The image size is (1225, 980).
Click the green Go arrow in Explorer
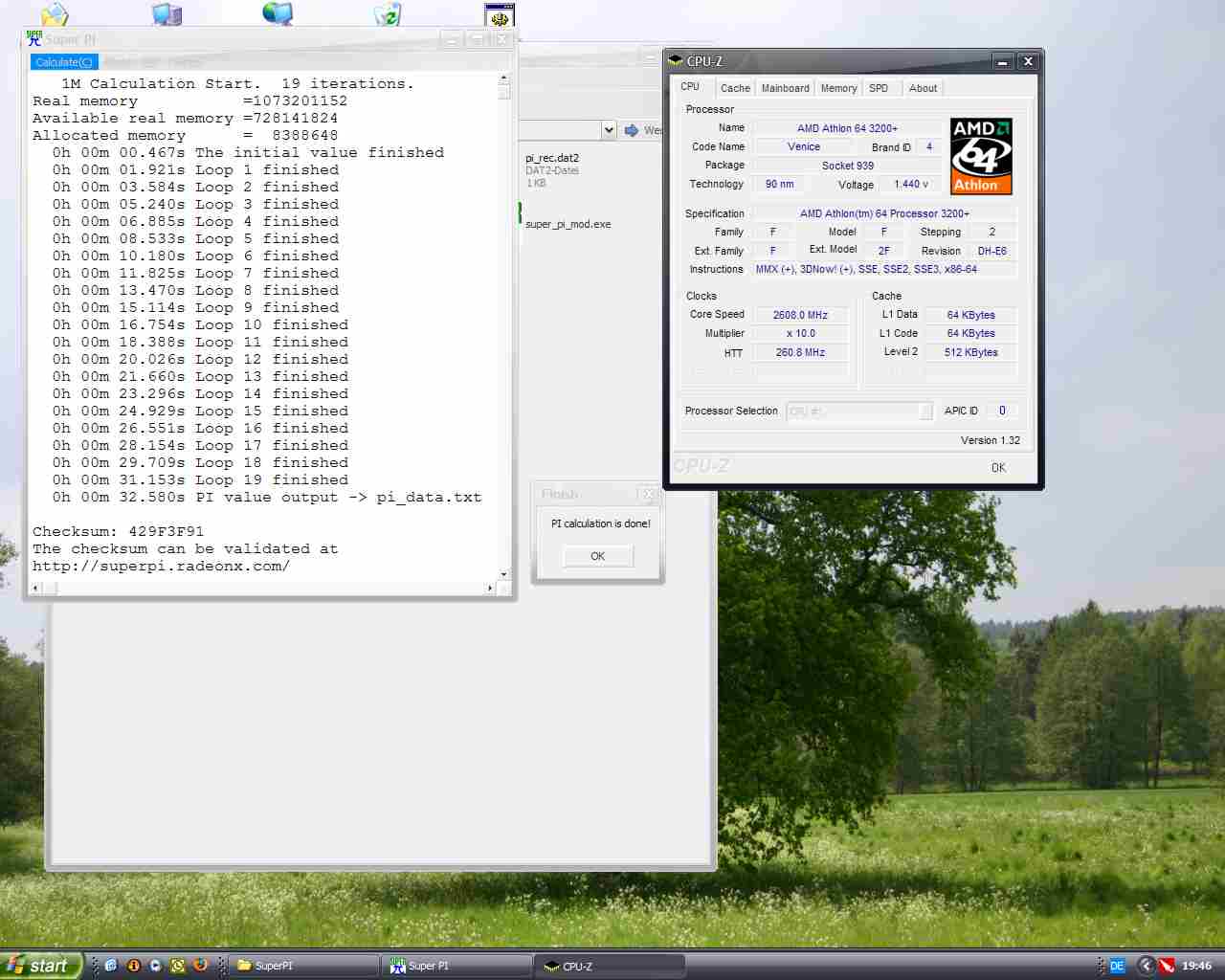pos(632,130)
